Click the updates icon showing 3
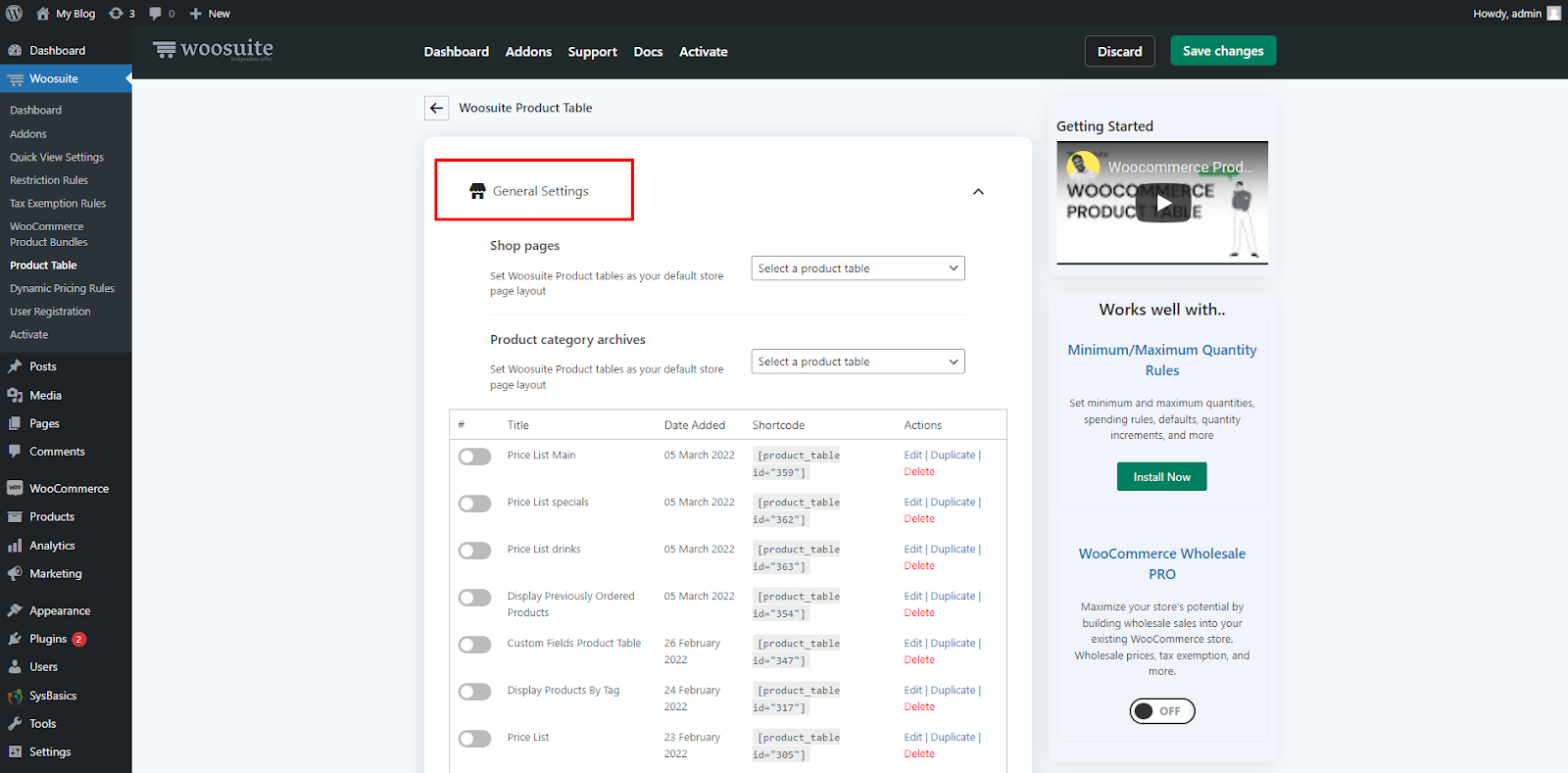The height and width of the screenshot is (773, 1568). point(116,14)
